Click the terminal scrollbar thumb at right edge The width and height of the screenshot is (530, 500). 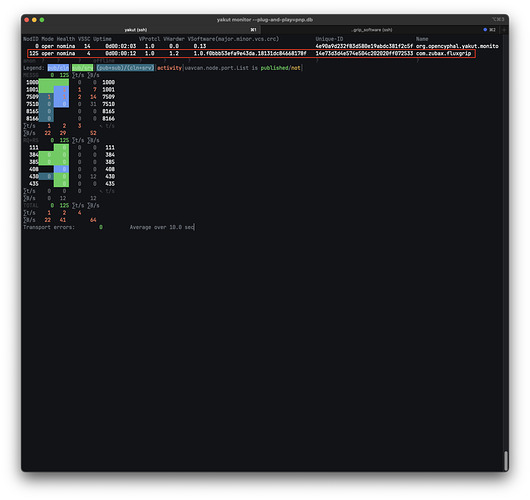(506, 461)
